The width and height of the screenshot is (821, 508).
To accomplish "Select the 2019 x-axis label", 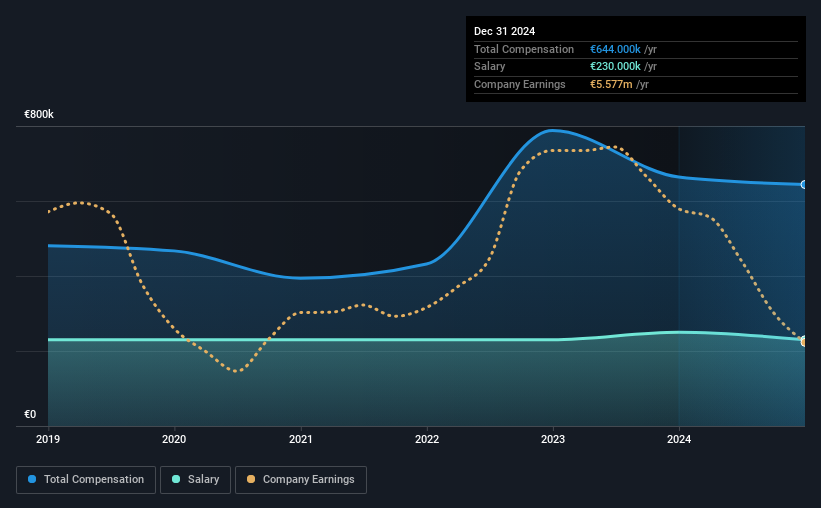I will tap(48, 439).
